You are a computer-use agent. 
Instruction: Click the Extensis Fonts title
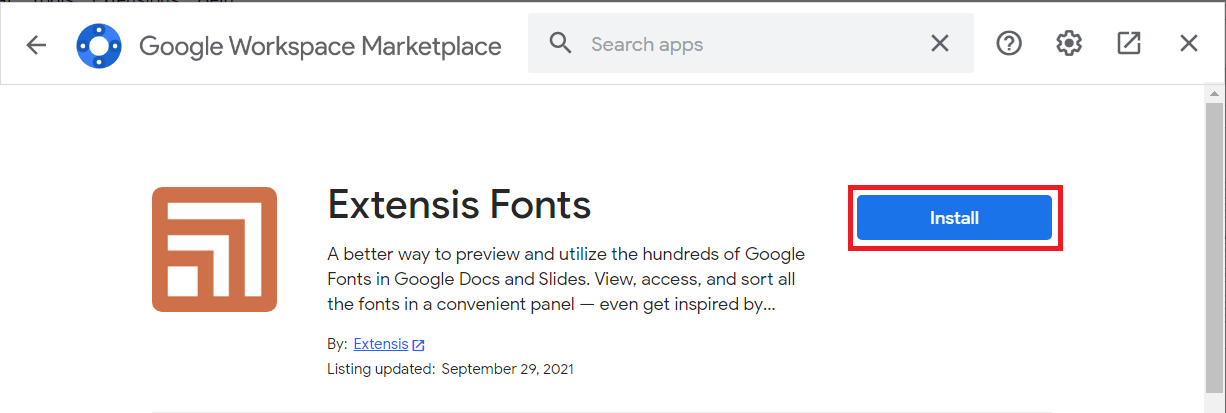[460, 205]
